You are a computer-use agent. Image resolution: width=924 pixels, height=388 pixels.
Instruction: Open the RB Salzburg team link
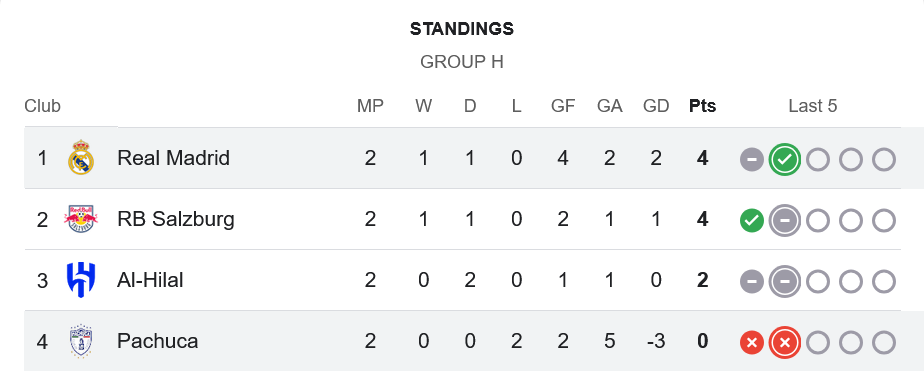pyautogui.click(x=176, y=219)
